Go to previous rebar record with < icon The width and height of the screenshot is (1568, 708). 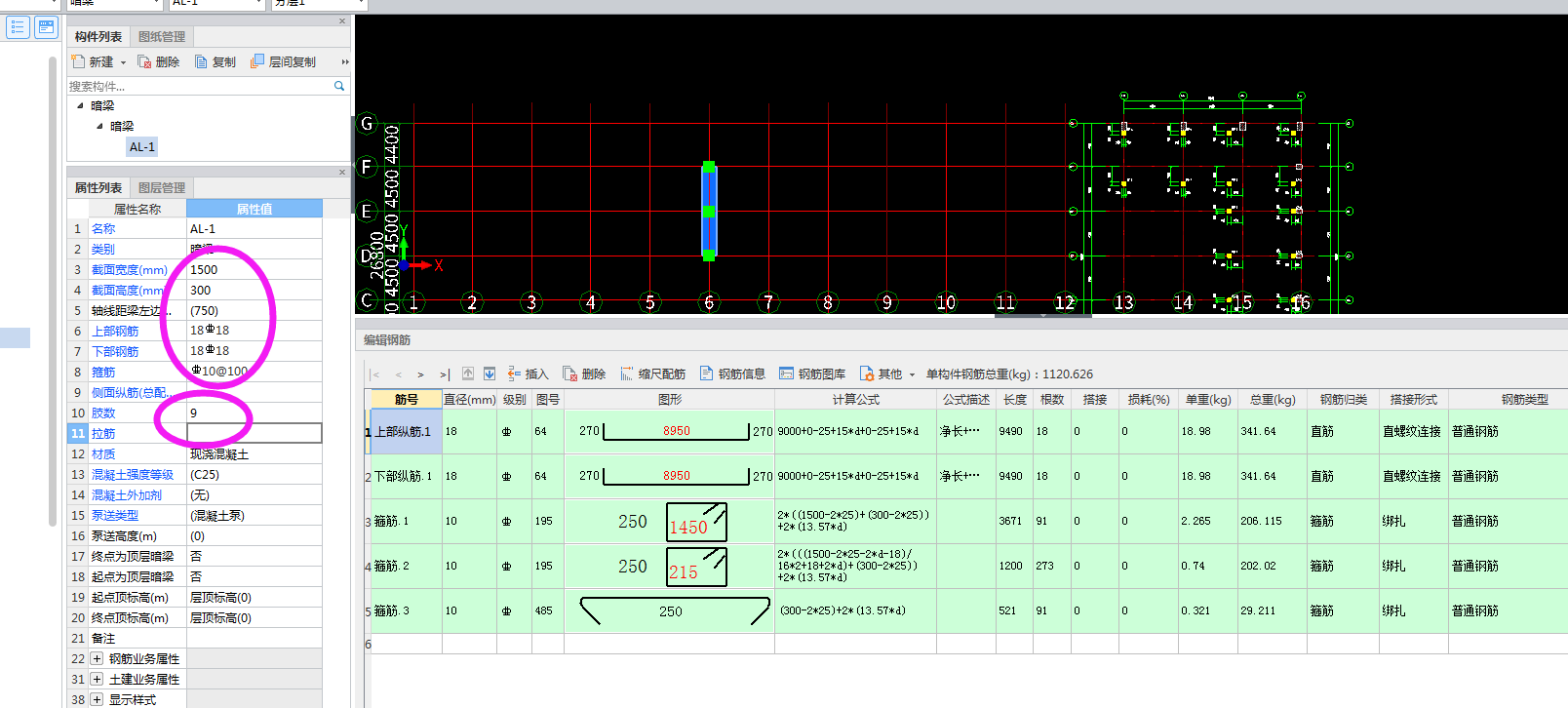398,374
